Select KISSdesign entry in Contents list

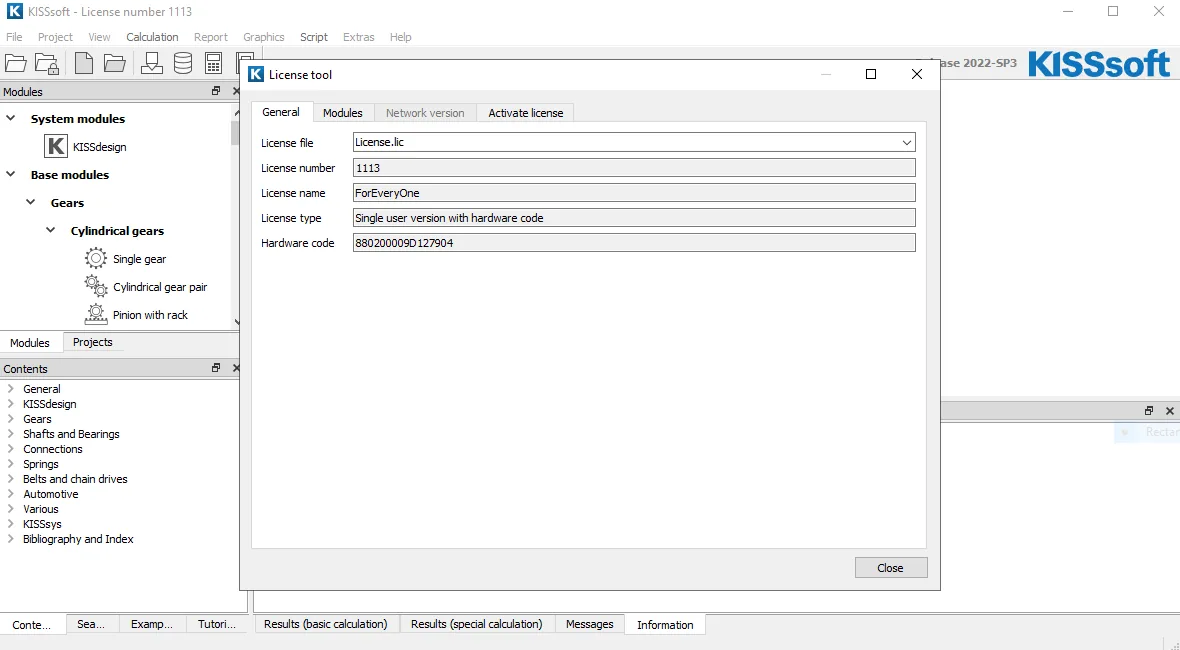coord(50,403)
